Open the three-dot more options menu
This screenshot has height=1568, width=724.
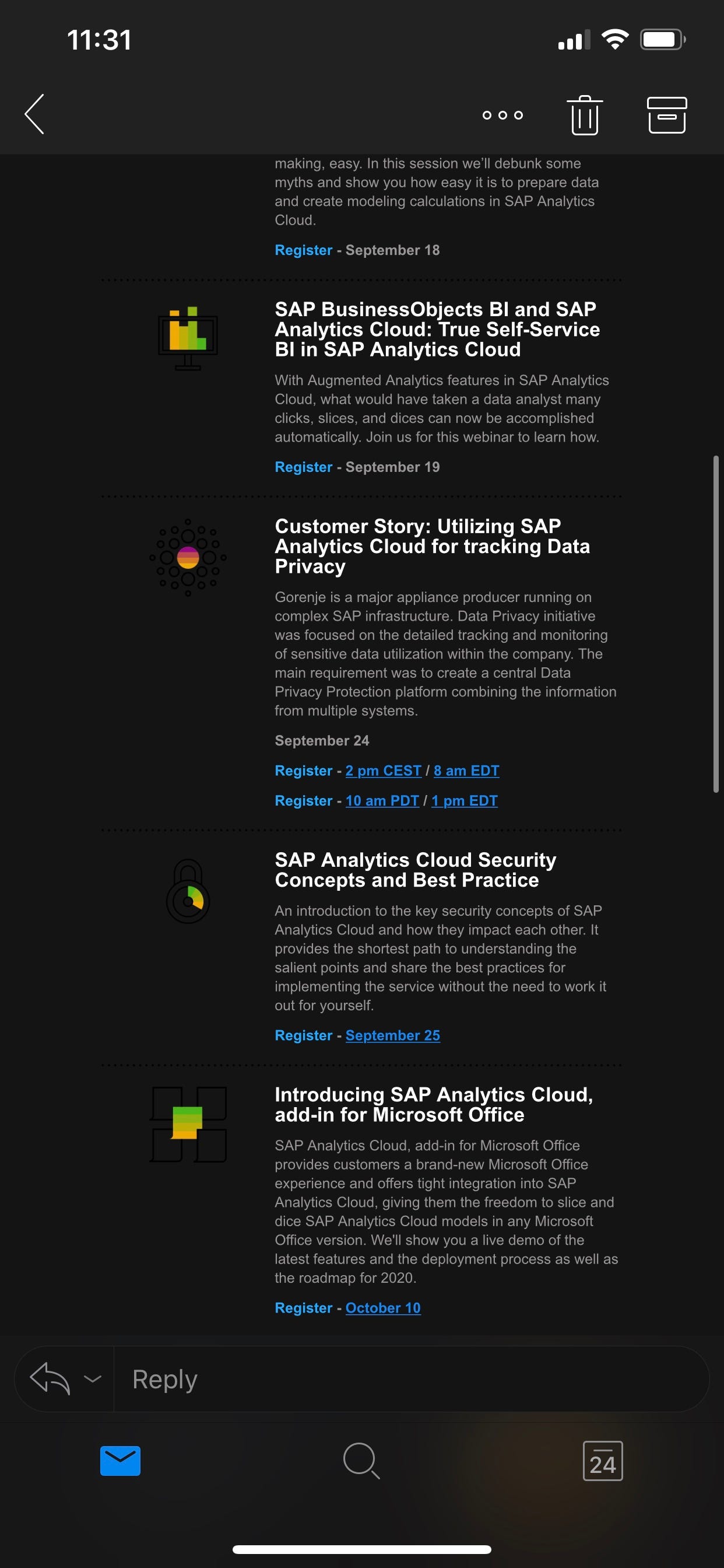pos(502,115)
